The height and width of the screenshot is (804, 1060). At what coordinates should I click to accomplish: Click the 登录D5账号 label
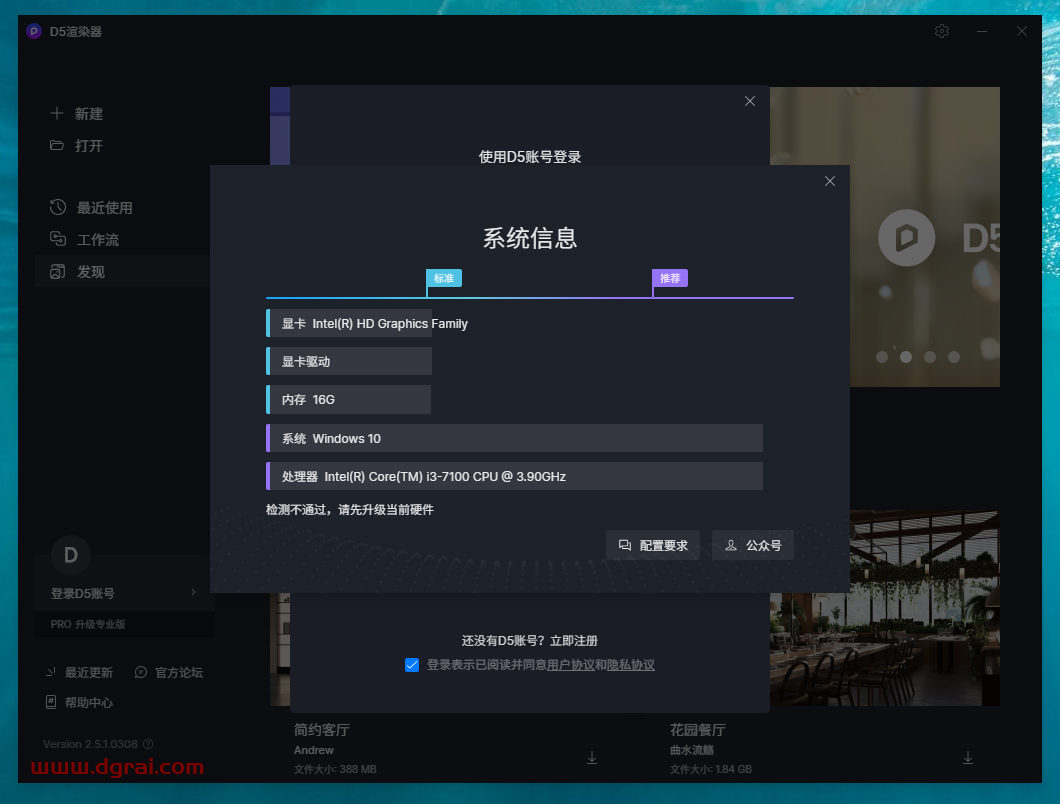(x=82, y=593)
